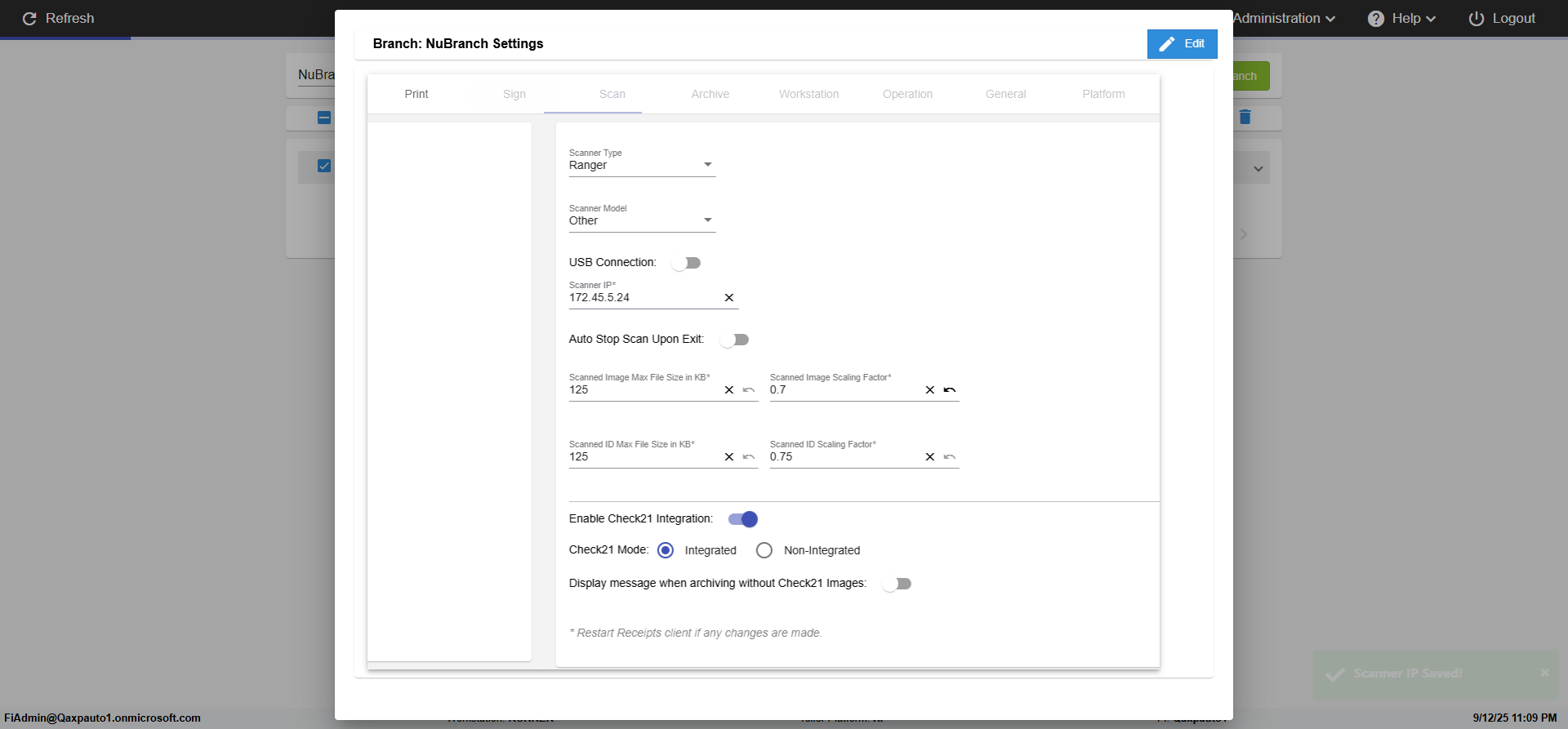Switch to the Archive tab
The width and height of the screenshot is (1568, 729).
[x=710, y=94]
